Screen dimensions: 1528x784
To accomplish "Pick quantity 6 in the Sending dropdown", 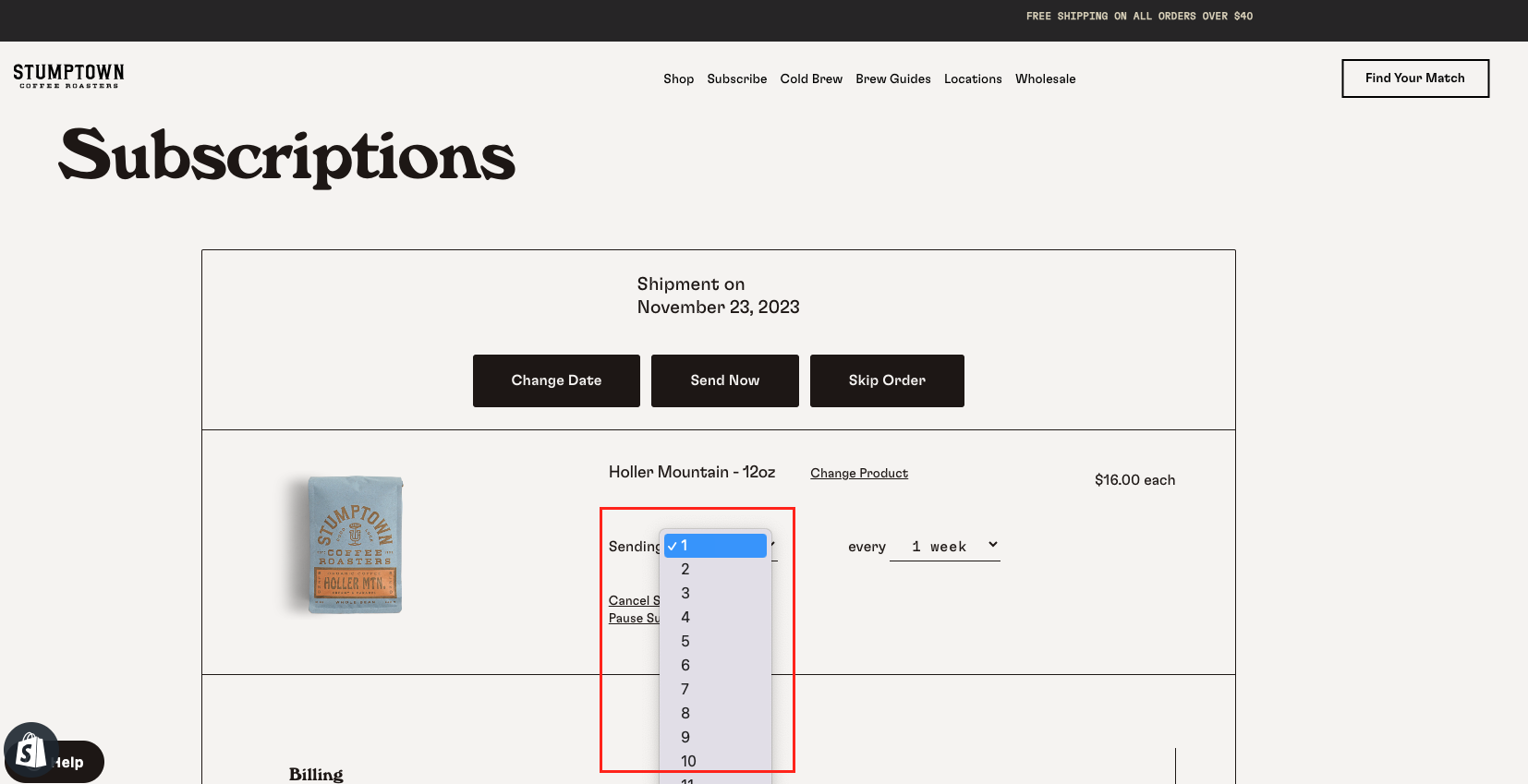I will click(x=716, y=665).
